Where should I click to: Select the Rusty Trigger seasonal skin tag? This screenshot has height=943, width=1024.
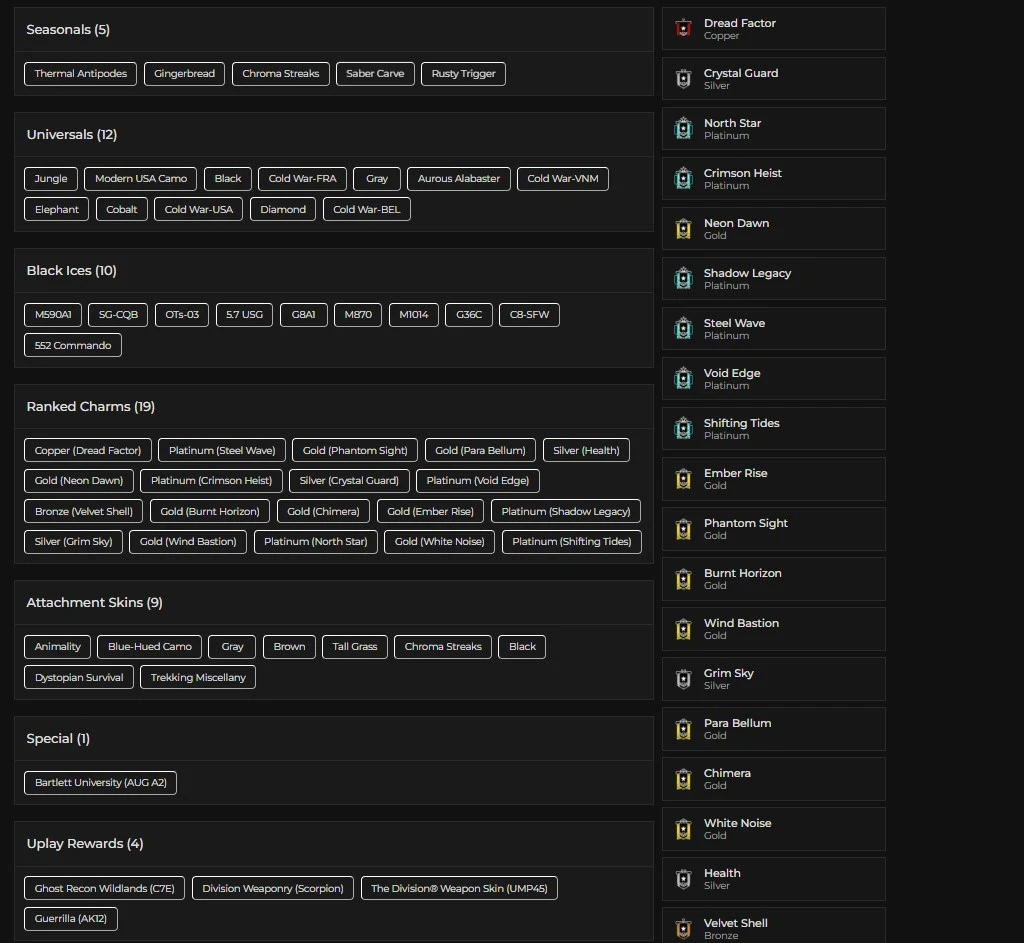click(x=463, y=74)
